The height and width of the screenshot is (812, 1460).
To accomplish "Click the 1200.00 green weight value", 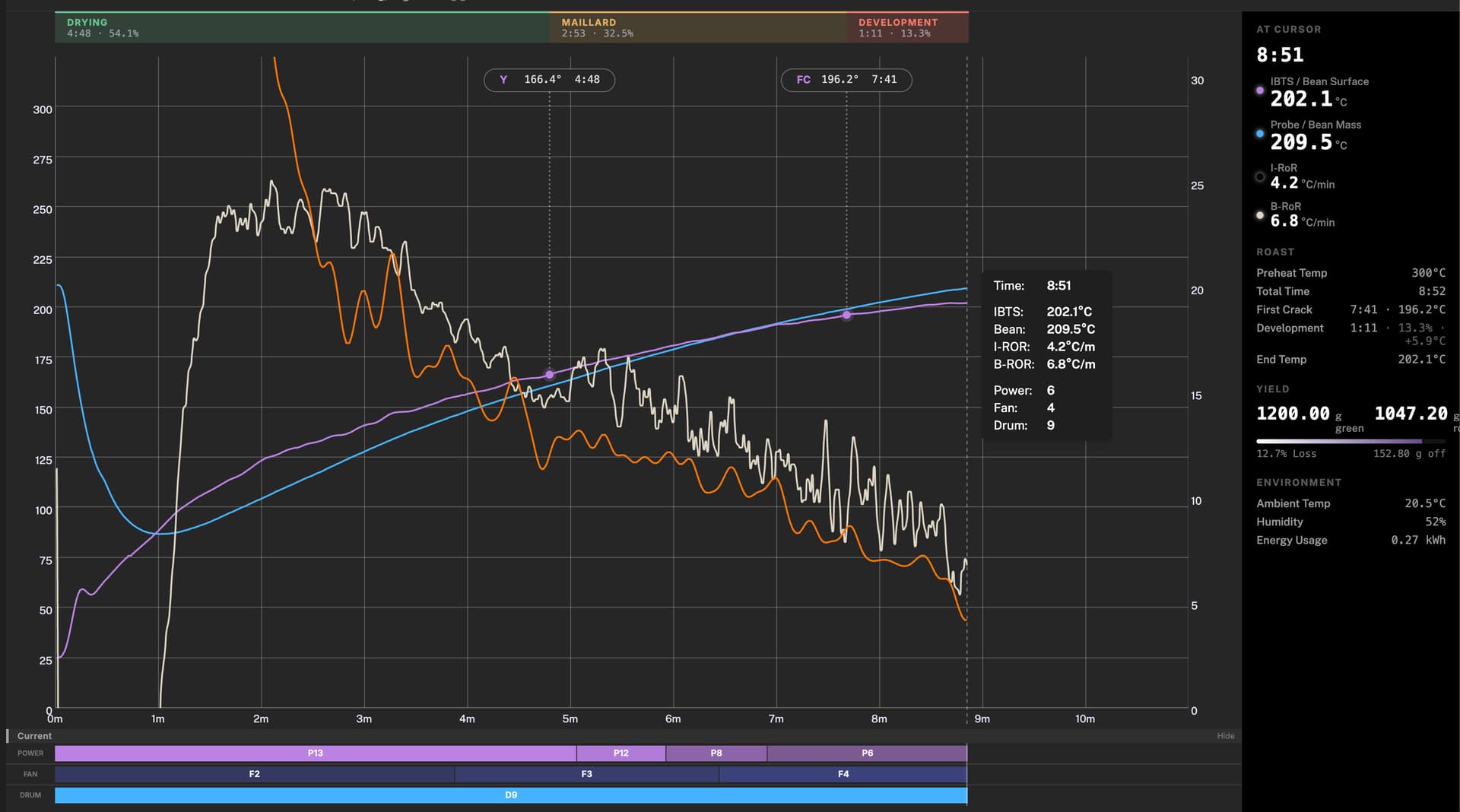I will [1293, 414].
